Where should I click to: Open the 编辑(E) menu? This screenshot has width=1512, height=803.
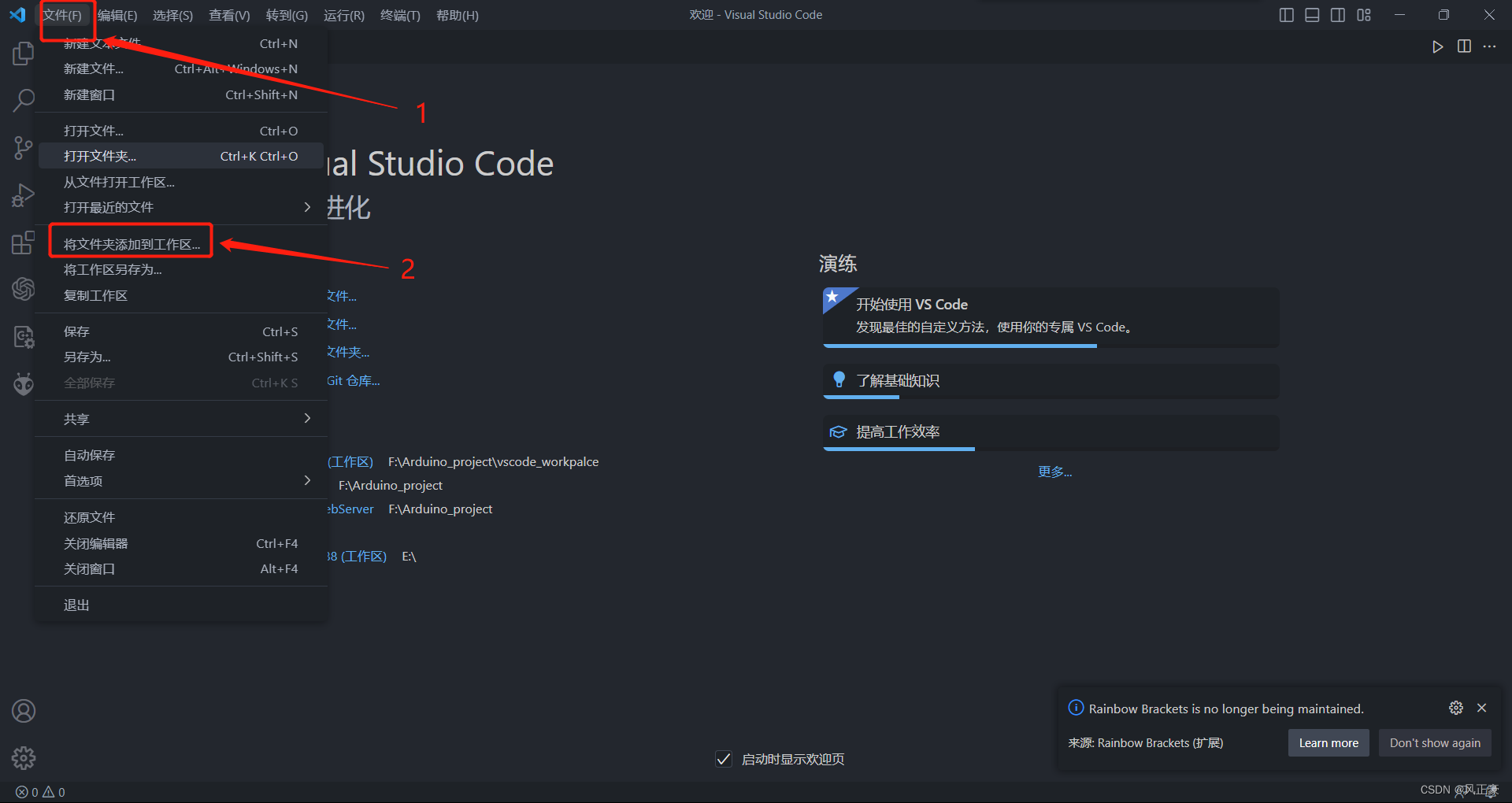117,16
